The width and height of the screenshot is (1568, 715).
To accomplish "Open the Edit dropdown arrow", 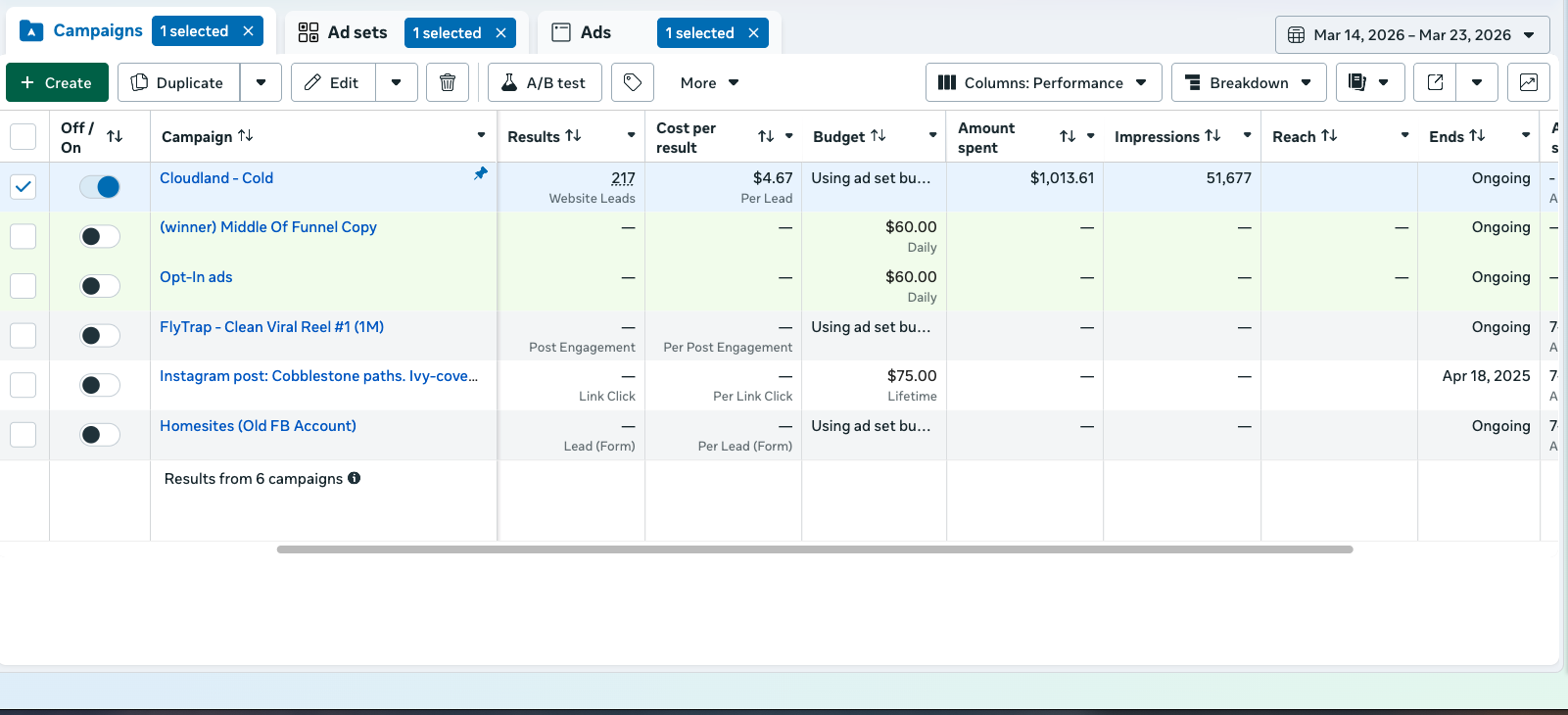I will click(397, 82).
